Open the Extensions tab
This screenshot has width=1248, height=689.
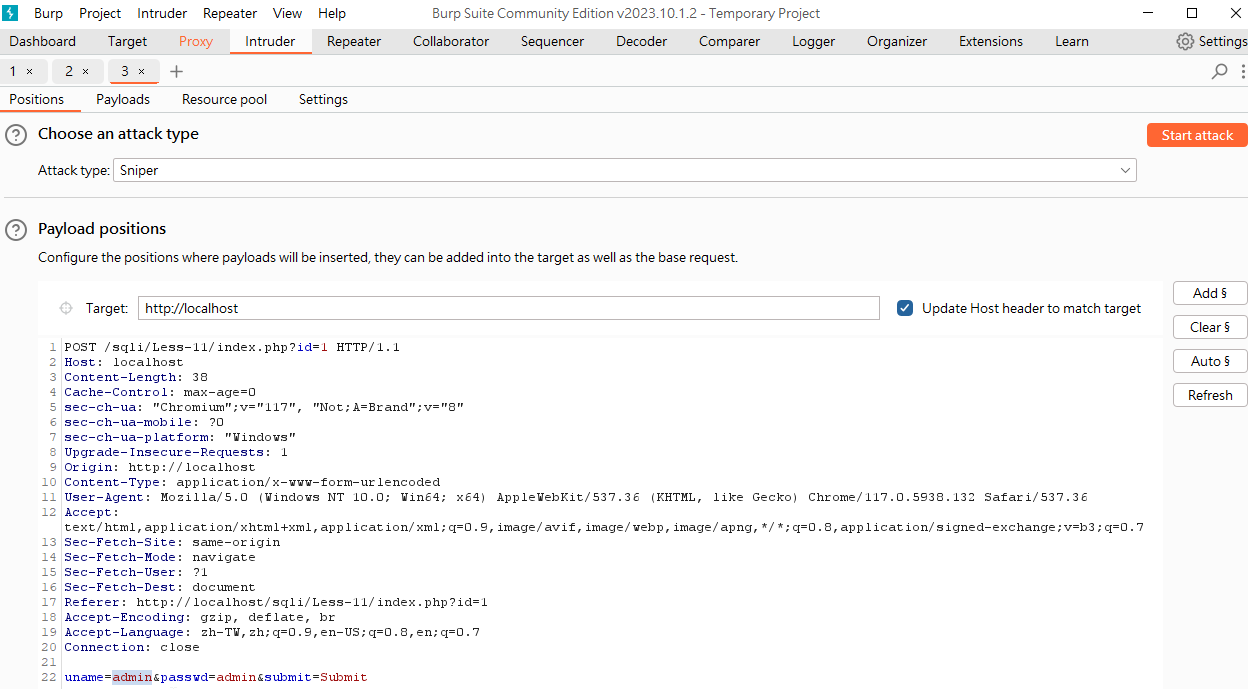coord(991,41)
